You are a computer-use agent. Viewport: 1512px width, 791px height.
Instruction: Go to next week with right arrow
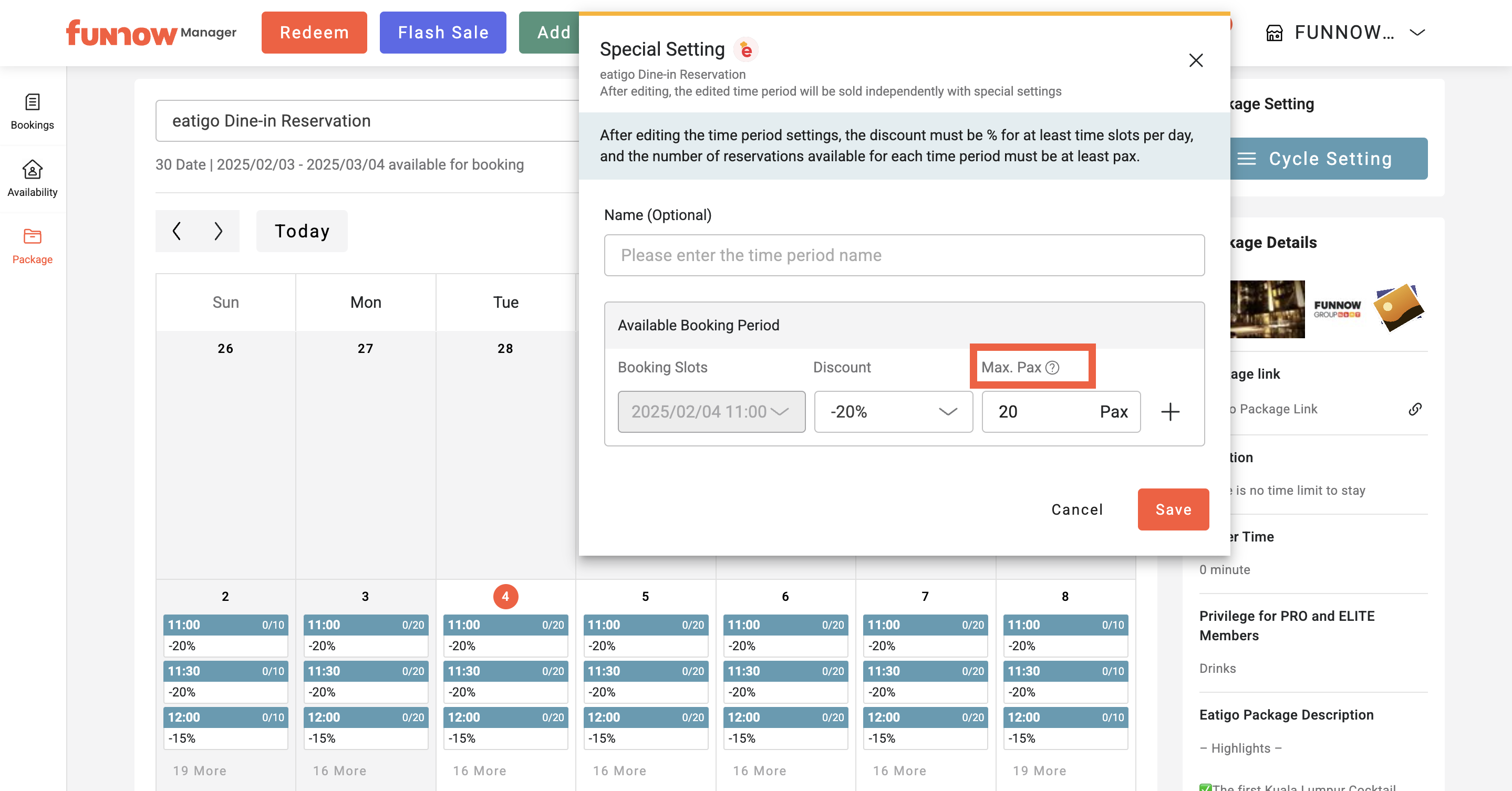coord(219,231)
